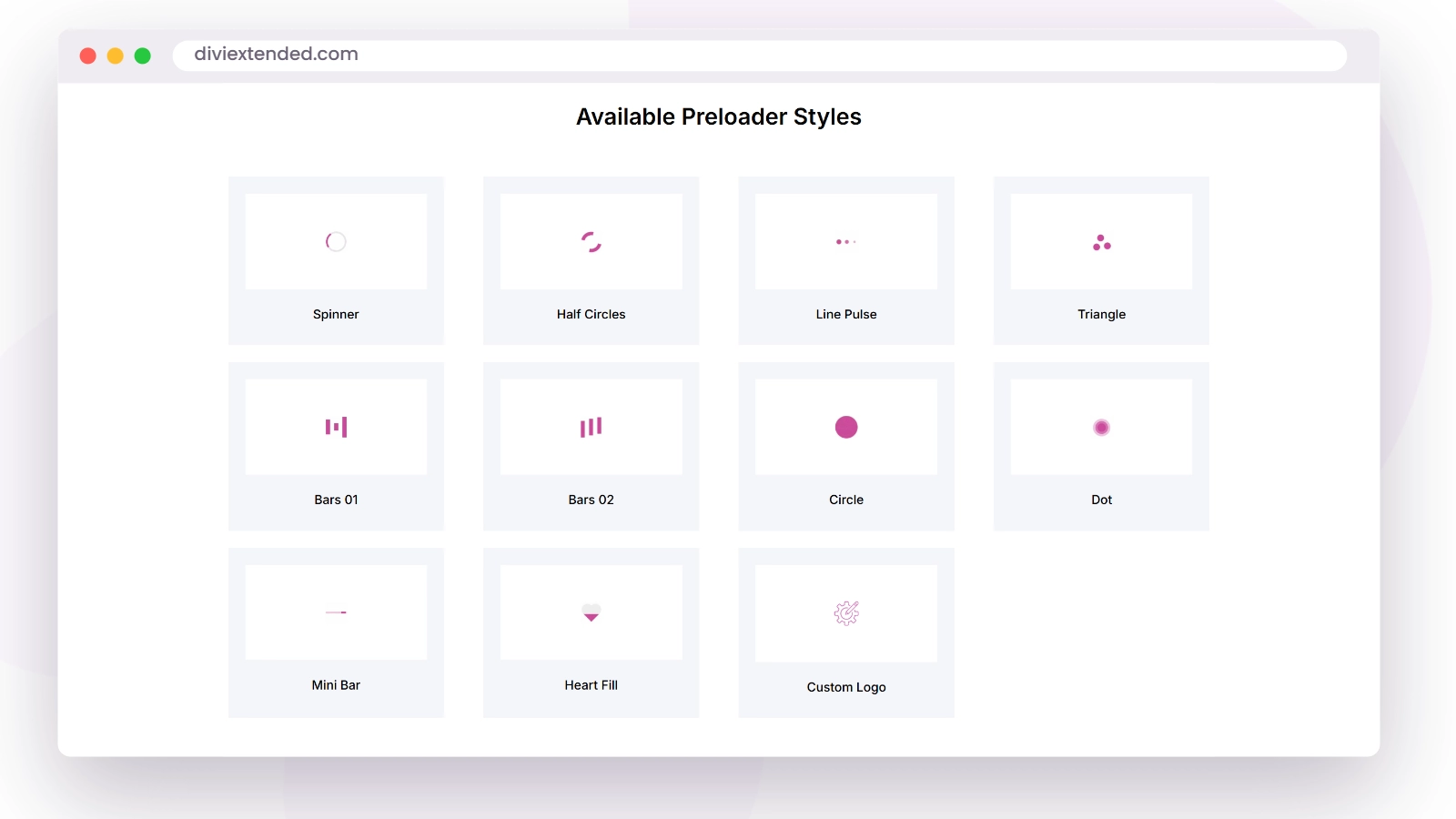
Task: Click the 'Line Pulse' label
Action: coord(846,314)
